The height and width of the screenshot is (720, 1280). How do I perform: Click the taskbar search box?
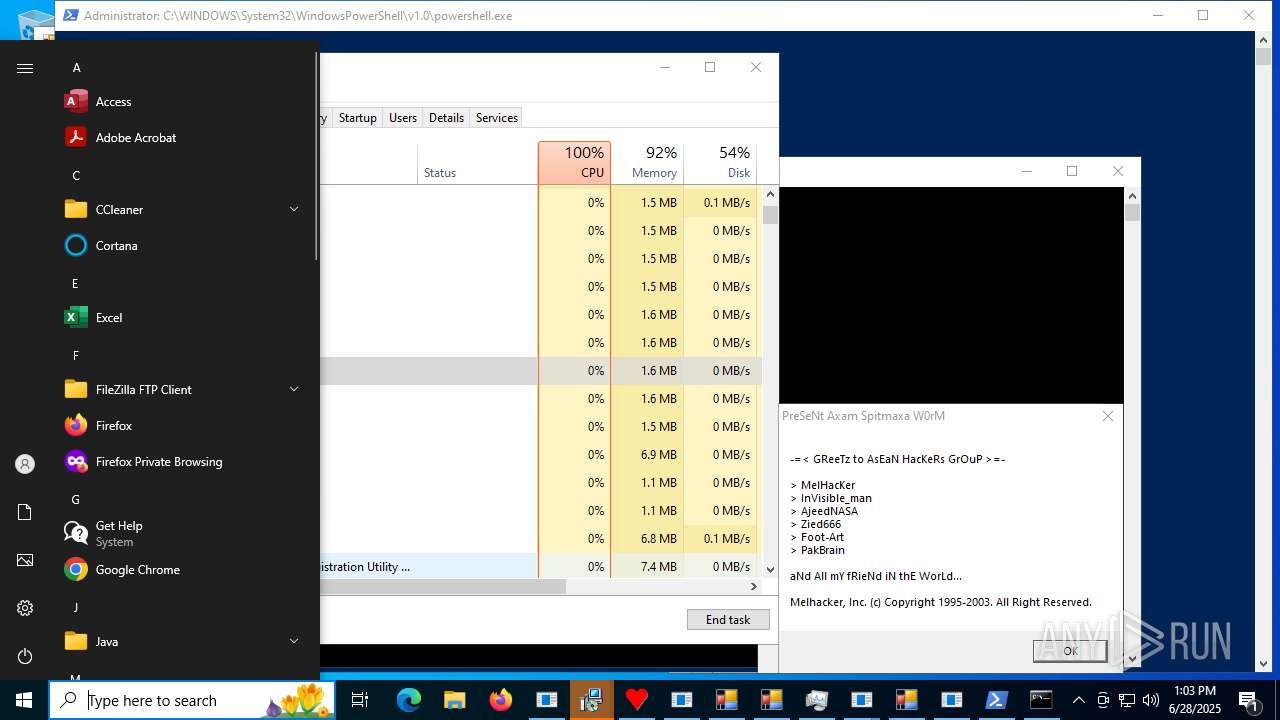[194, 700]
